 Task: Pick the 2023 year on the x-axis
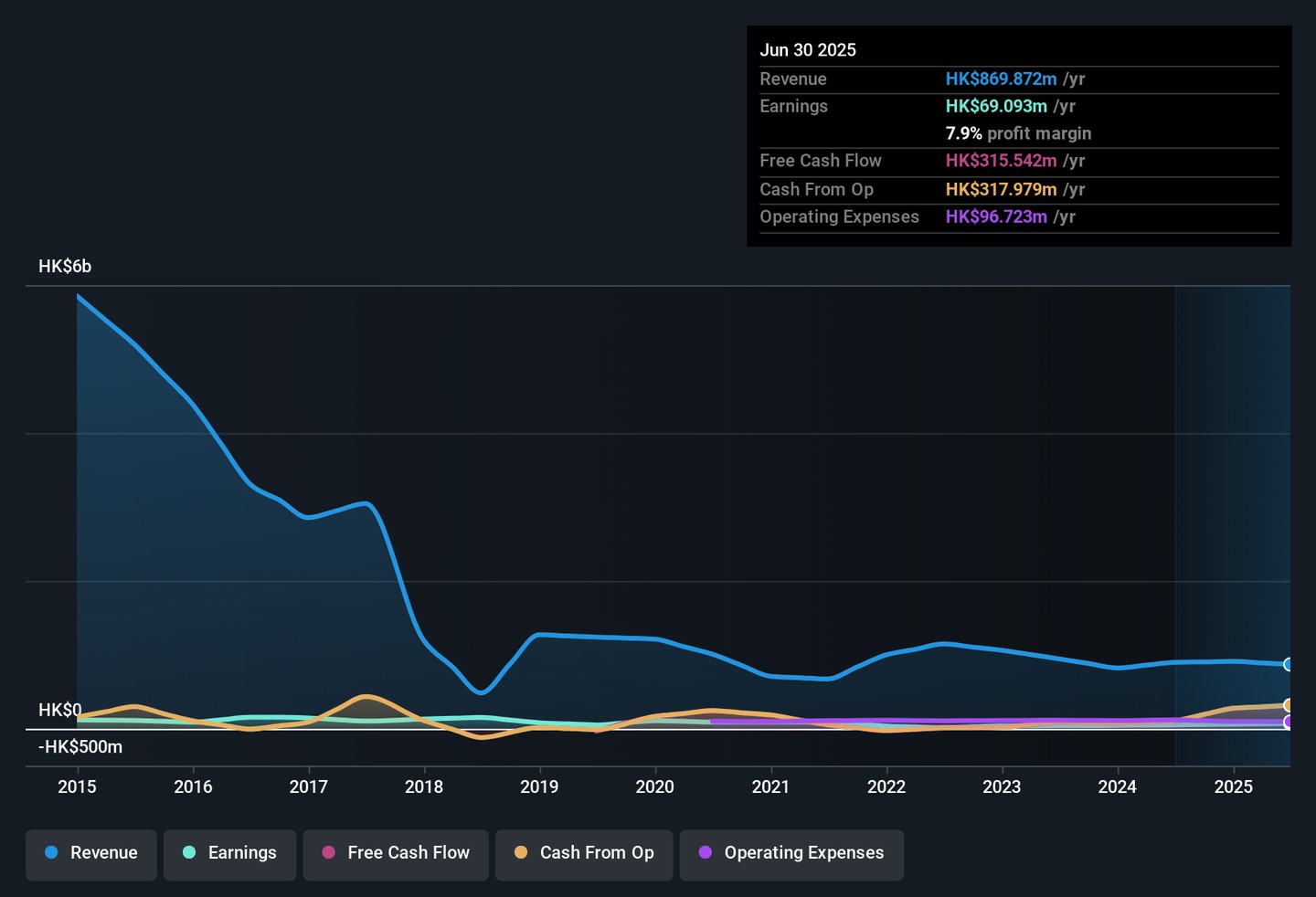pos(1002,786)
